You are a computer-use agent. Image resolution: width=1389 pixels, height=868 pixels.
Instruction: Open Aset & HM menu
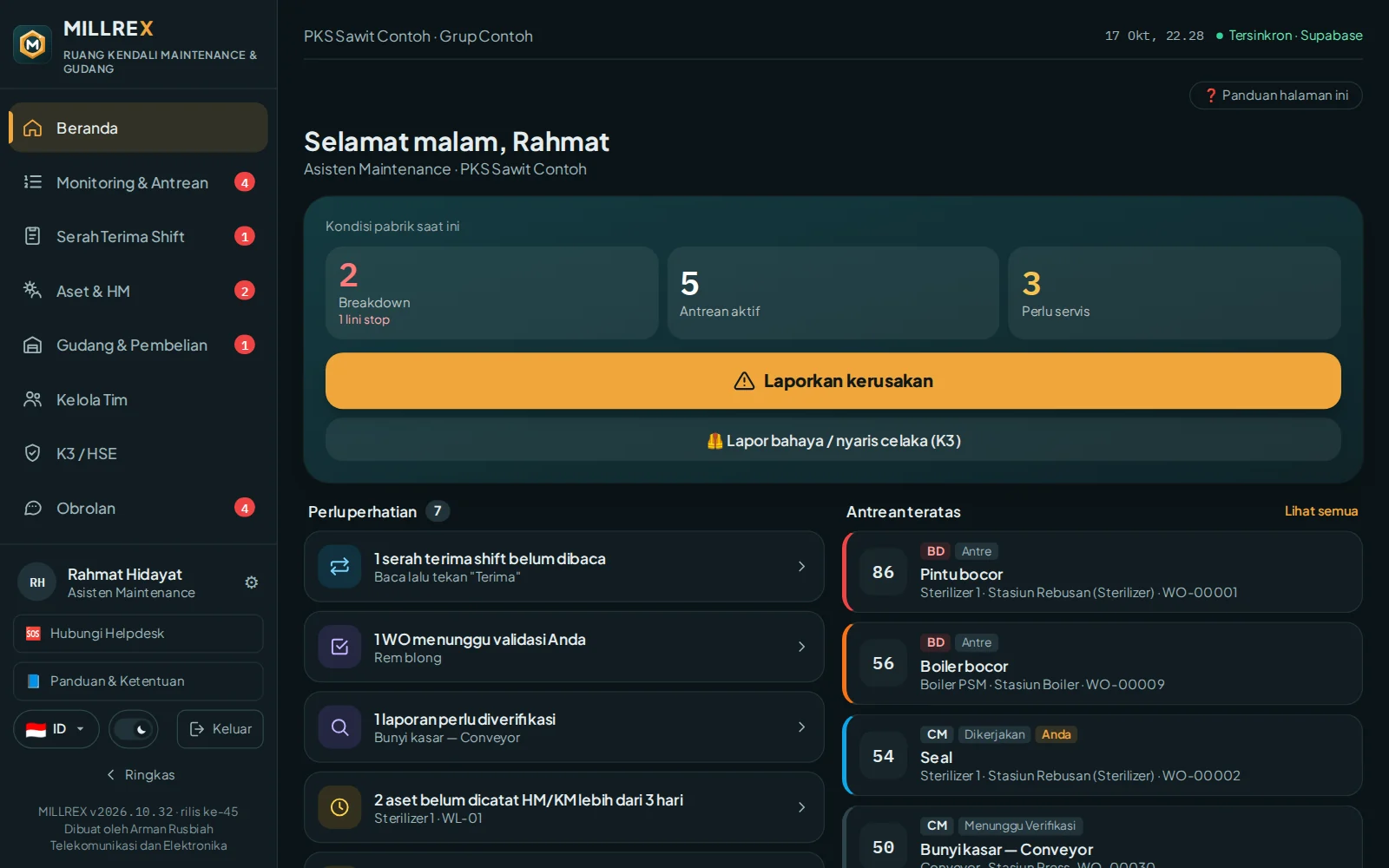[139, 291]
